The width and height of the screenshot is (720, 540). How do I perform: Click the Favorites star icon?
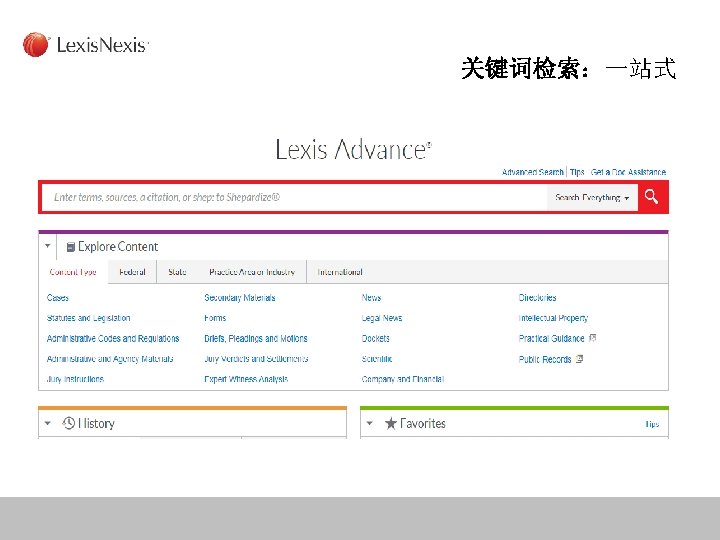391,423
